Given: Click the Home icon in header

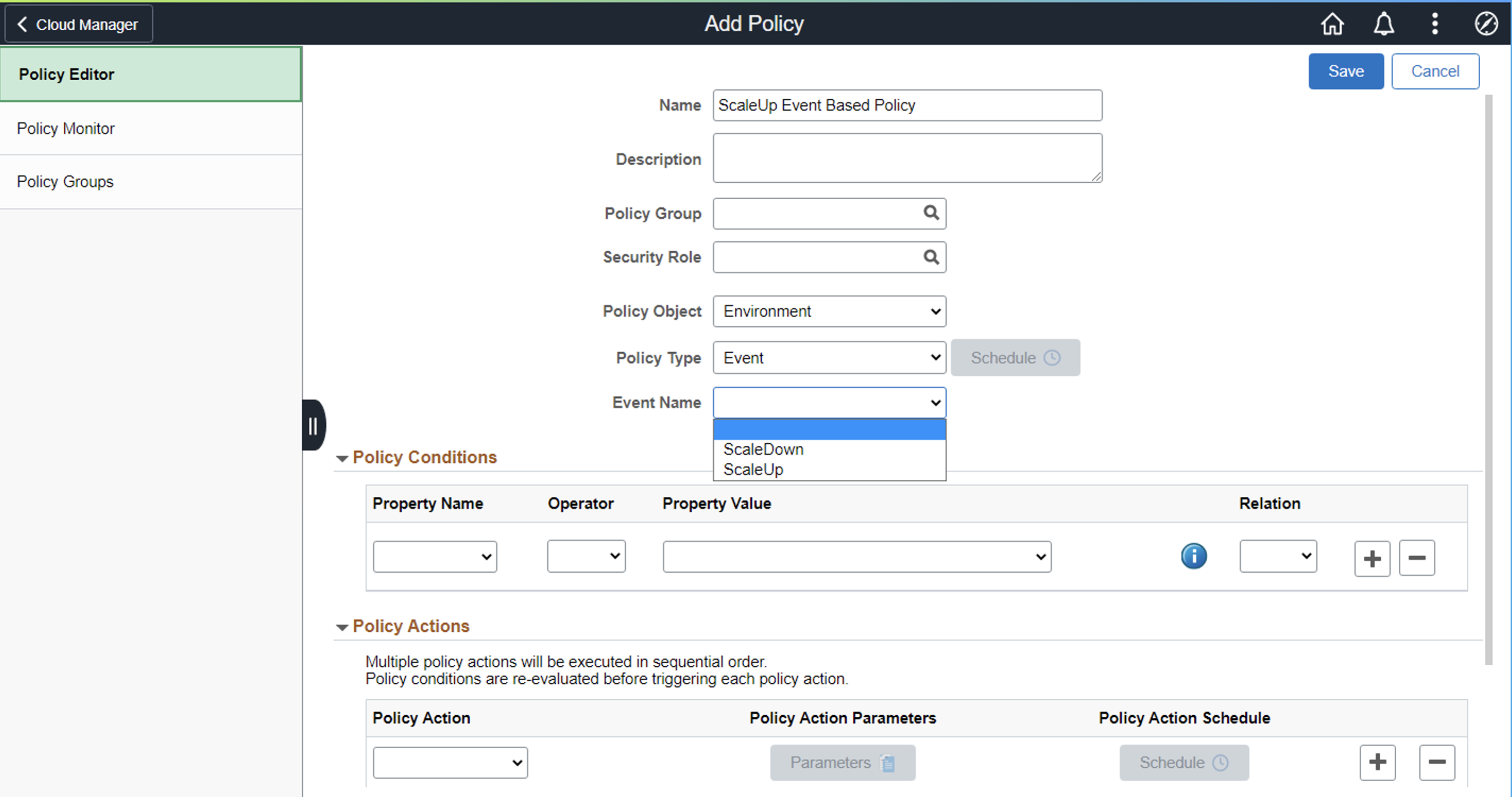Looking at the screenshot, I should pos(1332,24).
